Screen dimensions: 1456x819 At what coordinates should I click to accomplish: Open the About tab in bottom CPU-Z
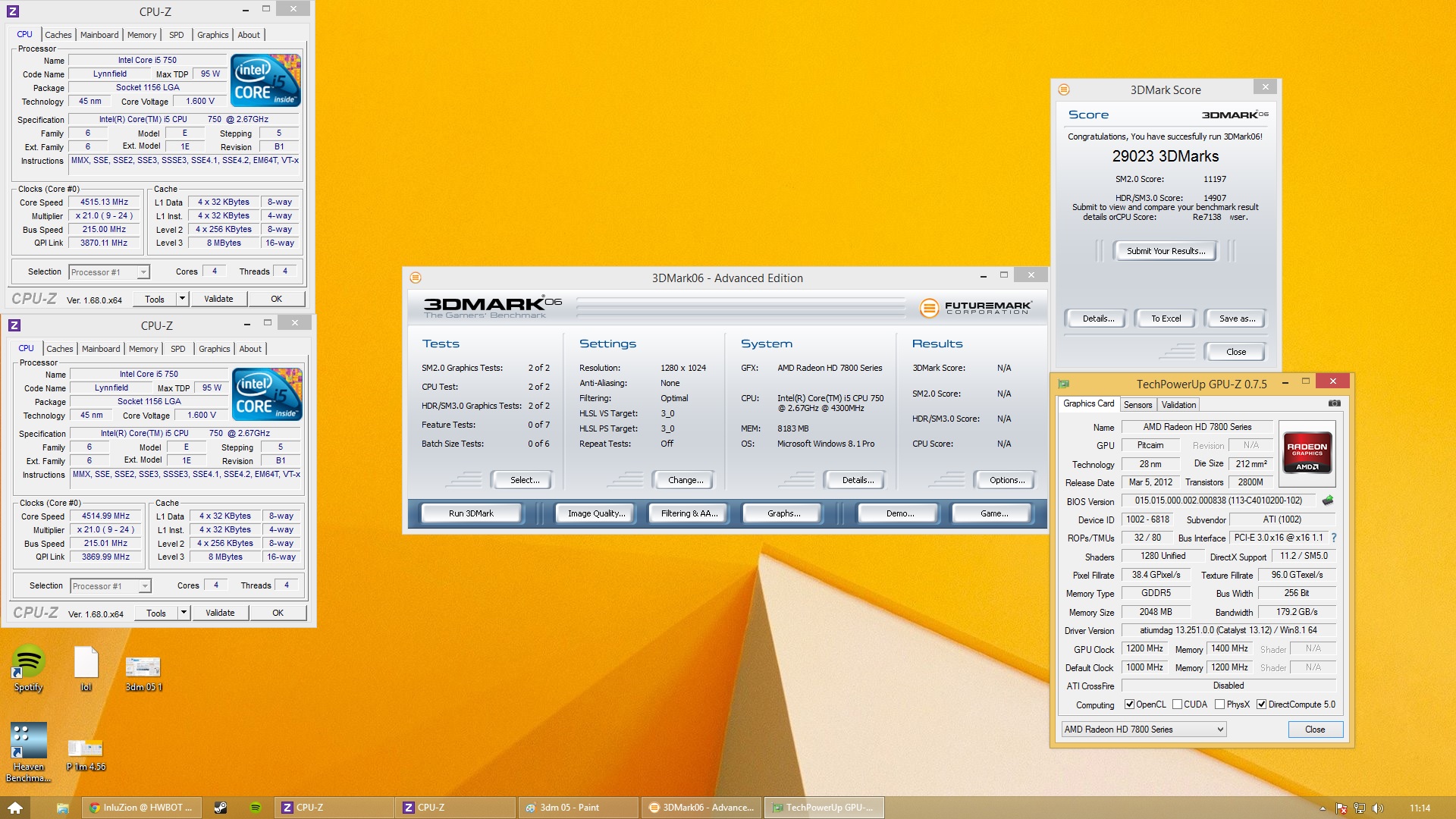tap(250, 349)
